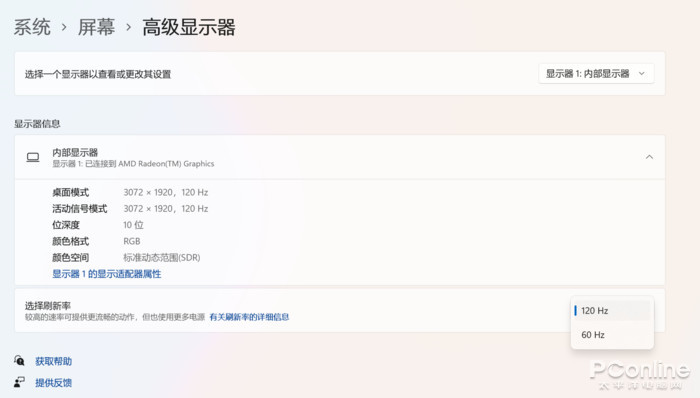
Task: Click the 位深度 value 10 位
Action: pyautogui.click(x=133, y=225)
